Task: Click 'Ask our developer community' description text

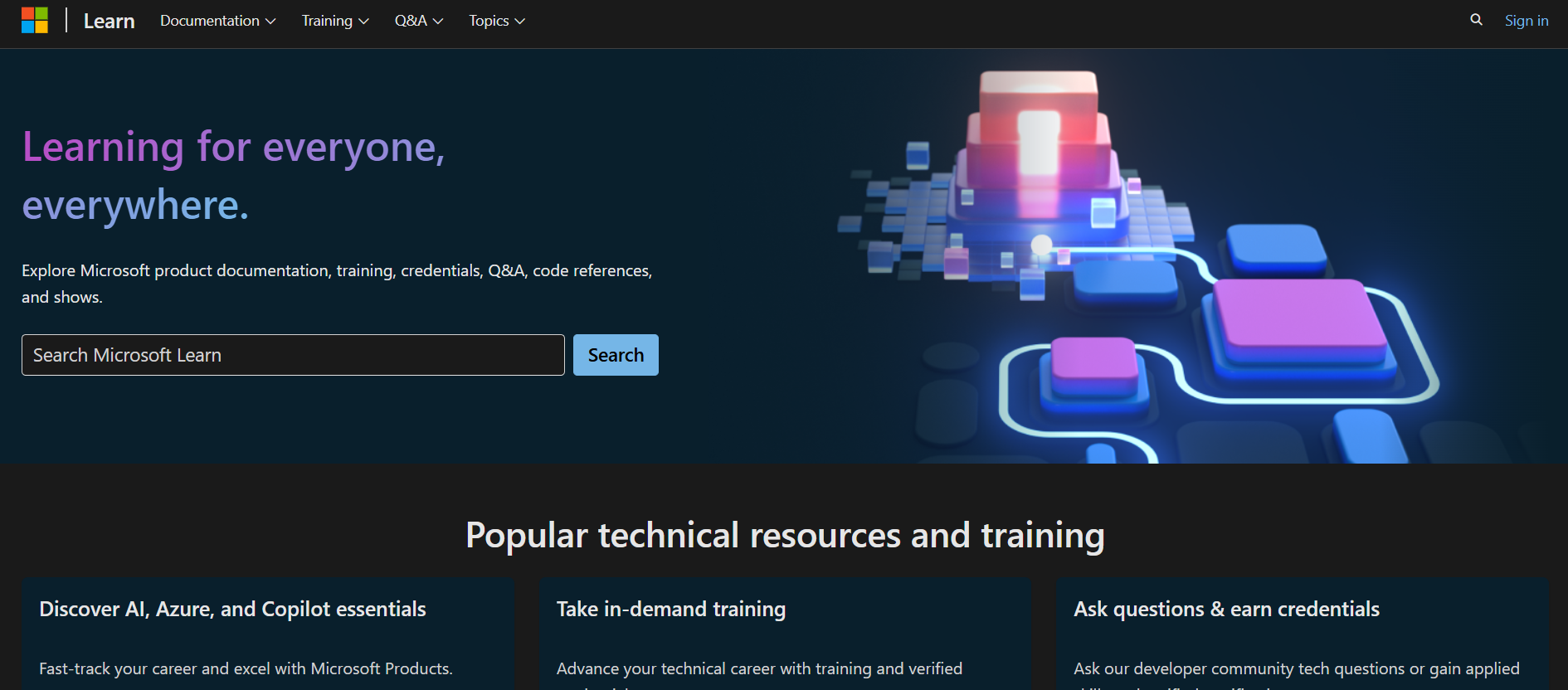Action: (1297, 673)
